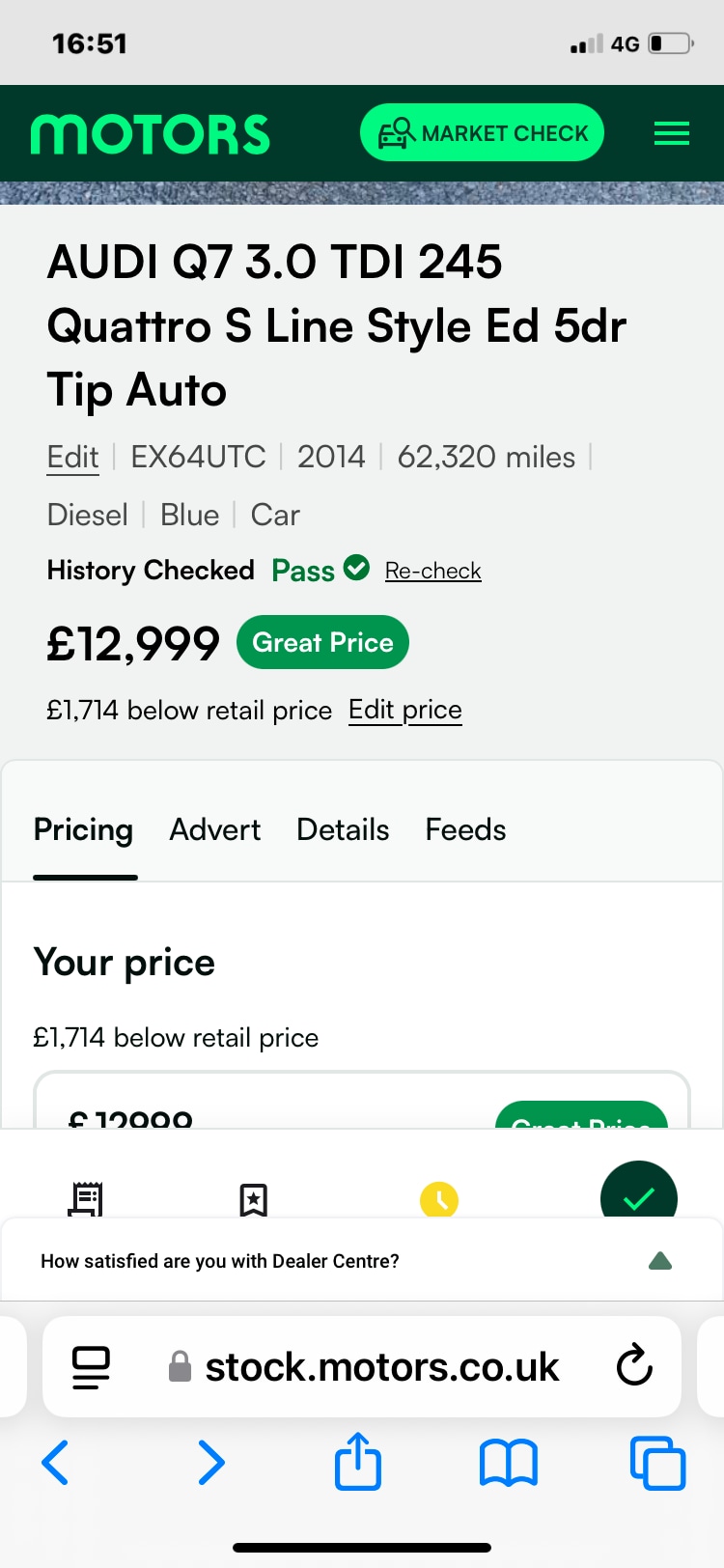Image resolution: width=724 pixels, height=1568 pixels.
Task: Open the Edit price link
Action: point(405,710)
